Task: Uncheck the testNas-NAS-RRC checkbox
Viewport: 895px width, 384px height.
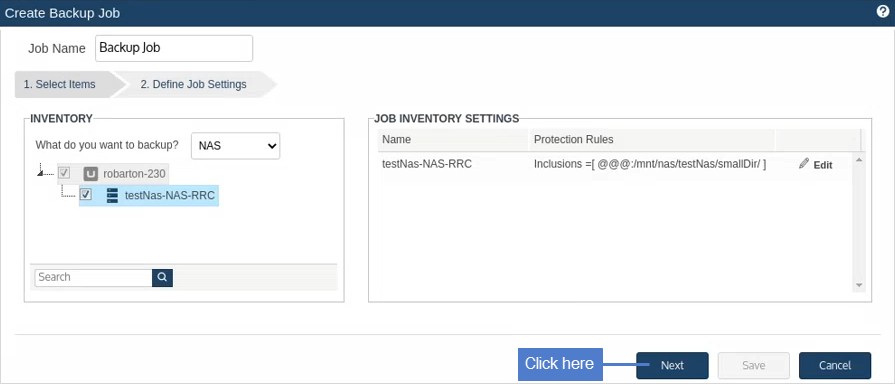Action: tap(86, 195)
